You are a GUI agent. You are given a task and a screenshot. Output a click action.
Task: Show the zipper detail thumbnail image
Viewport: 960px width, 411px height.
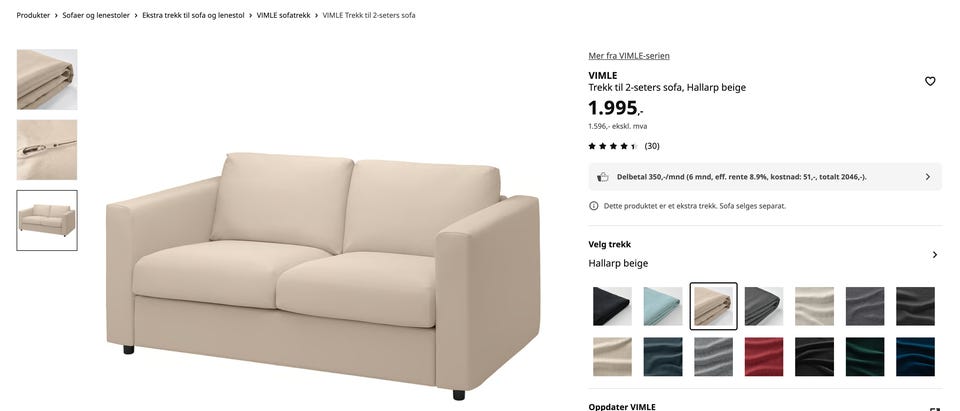[x=47, y=150]
